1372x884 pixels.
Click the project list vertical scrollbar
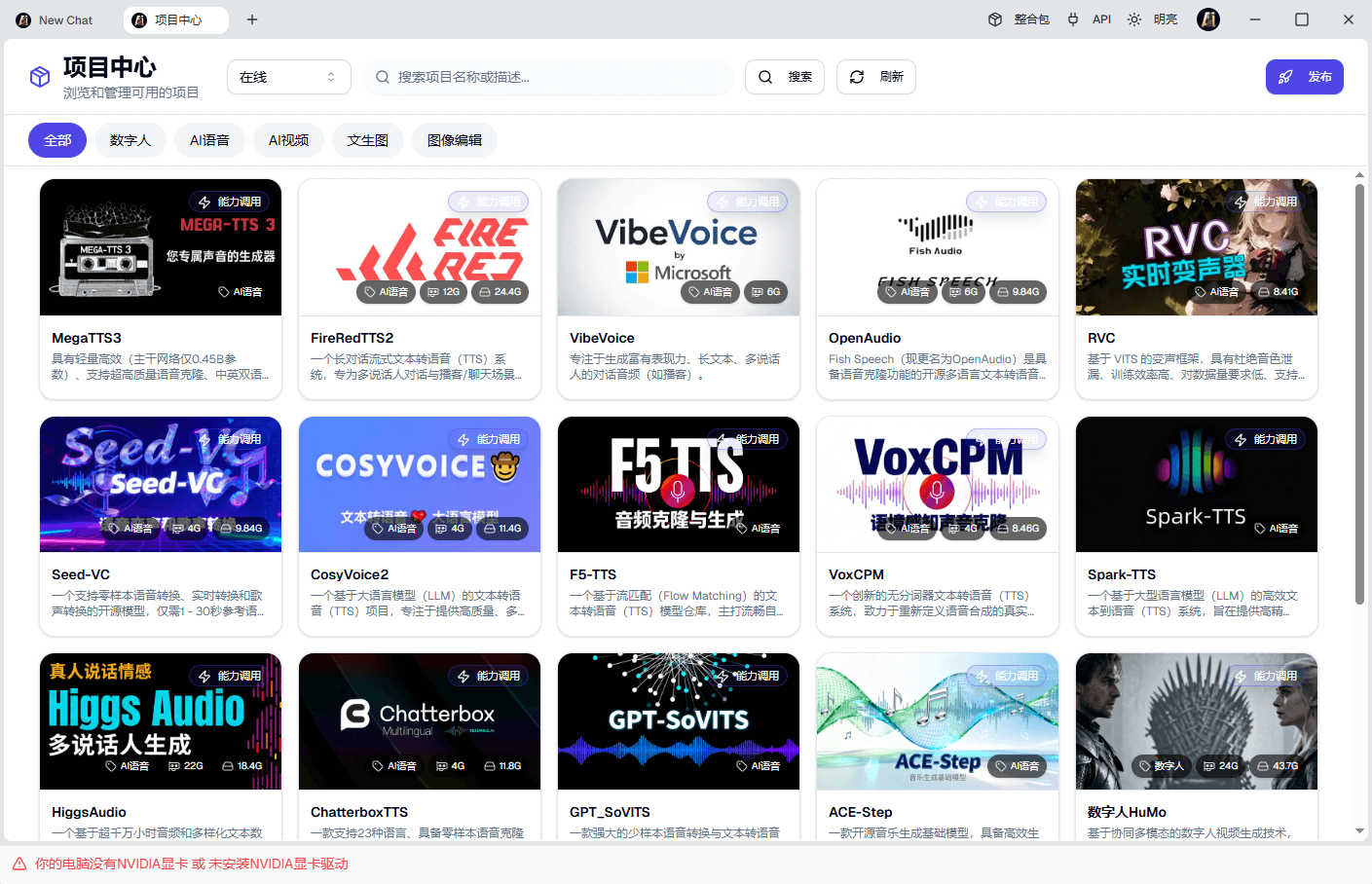[x=1359, y=389]
